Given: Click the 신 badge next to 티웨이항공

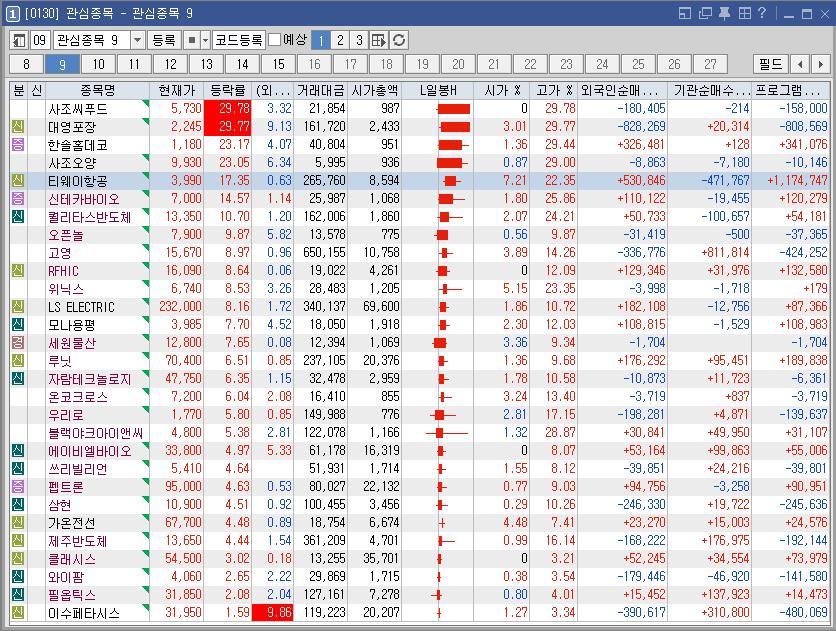Looking at the screenshot, I should [18, 181].
